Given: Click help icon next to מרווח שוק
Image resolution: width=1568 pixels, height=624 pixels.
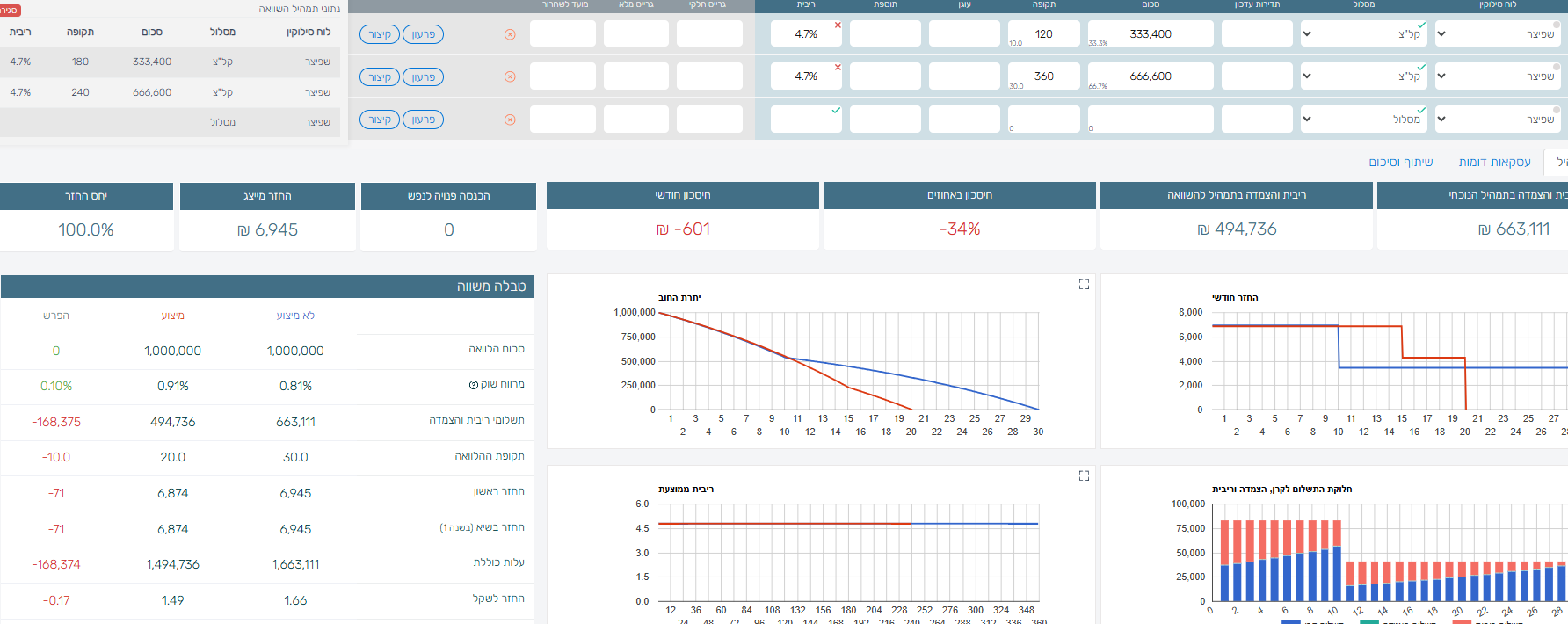Looking at the screenshot, I should (474, 385).
